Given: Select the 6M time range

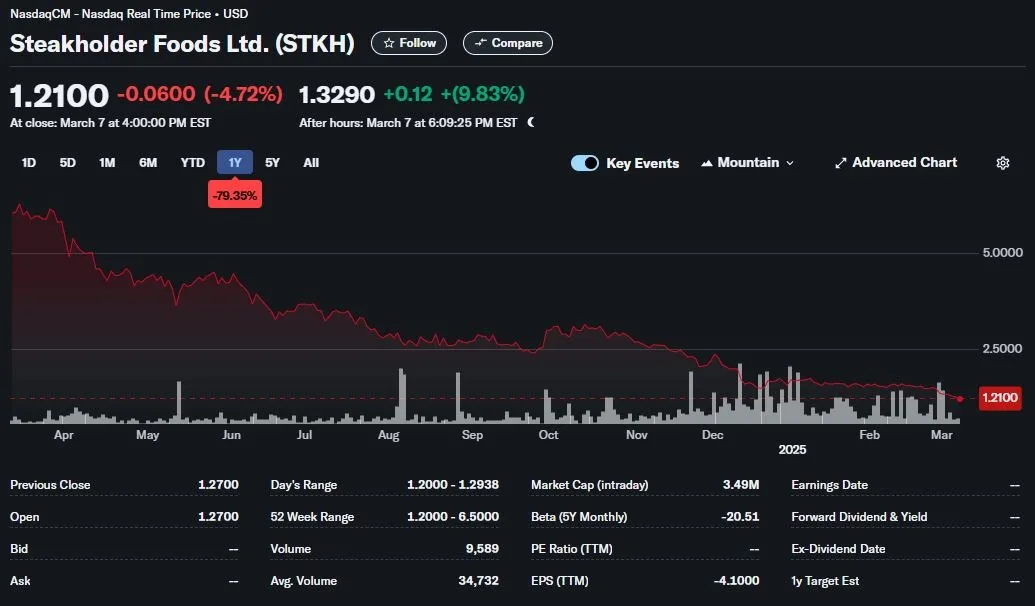Looking at the screenshot, I should [148, 162].
